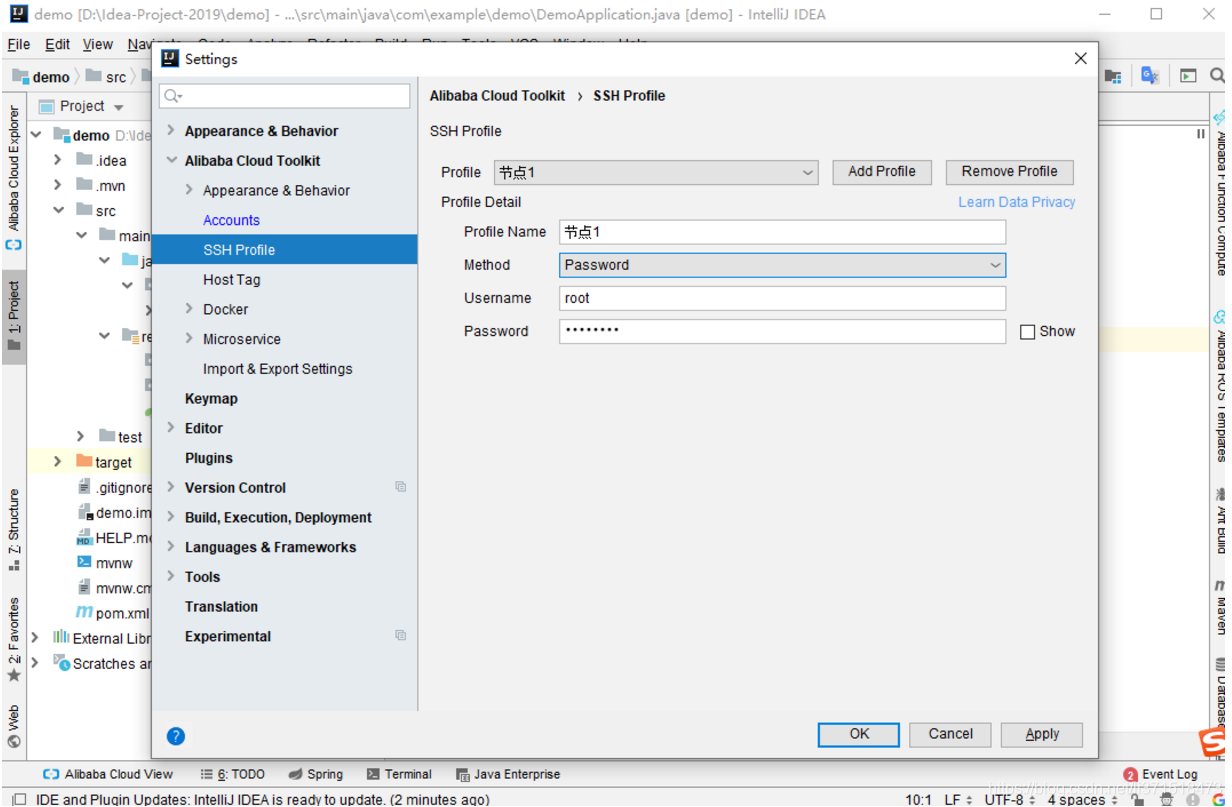Open the Structure tool window
1232x807 pixels.
pyautogui.click(x=13, y=530)
